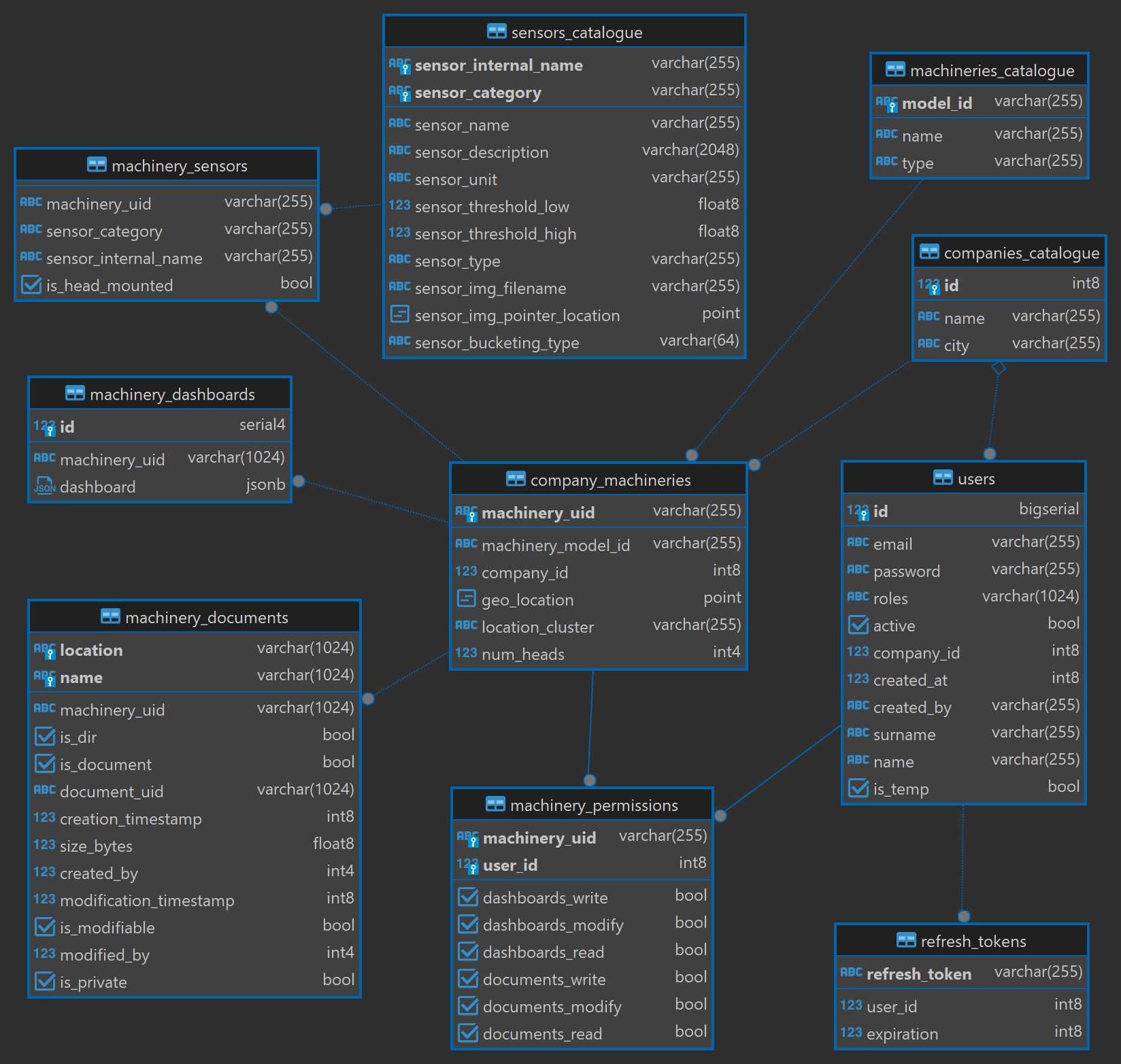Click relation endpoint dot beside dashboard jsonb
Image resolution: width=1121 pixels, height=1064 pixels.
(299, 481)
